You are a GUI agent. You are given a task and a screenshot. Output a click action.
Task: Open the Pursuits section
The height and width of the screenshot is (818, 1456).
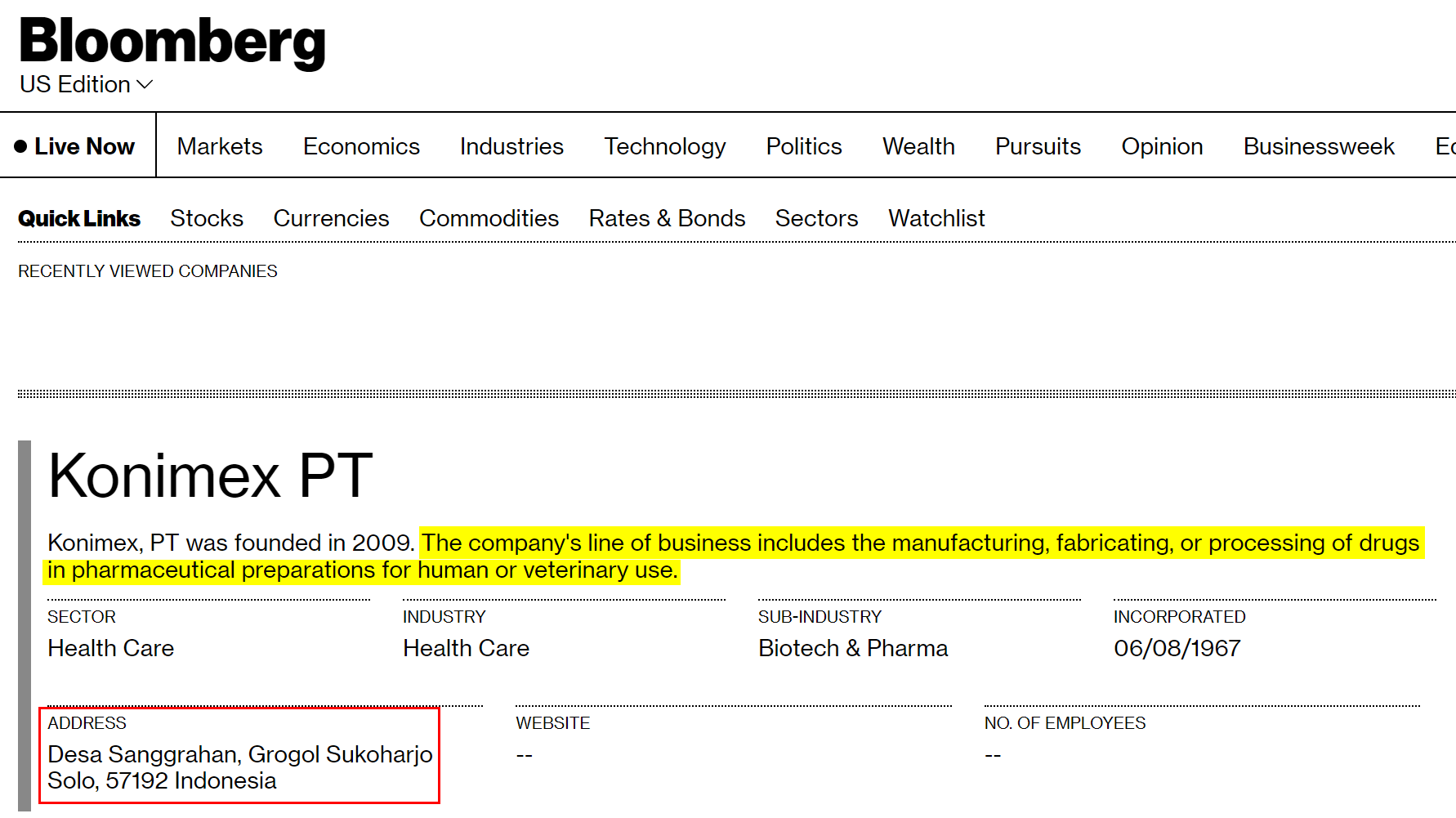pyautogui.click(x=1038, y=146)
